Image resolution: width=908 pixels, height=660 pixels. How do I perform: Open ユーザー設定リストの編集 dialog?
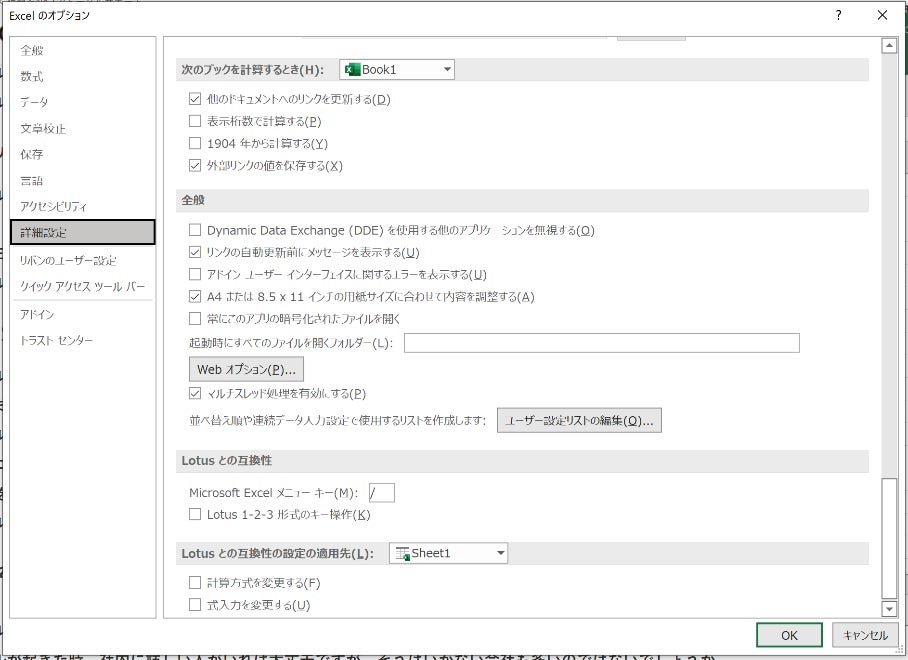[579, 421]
